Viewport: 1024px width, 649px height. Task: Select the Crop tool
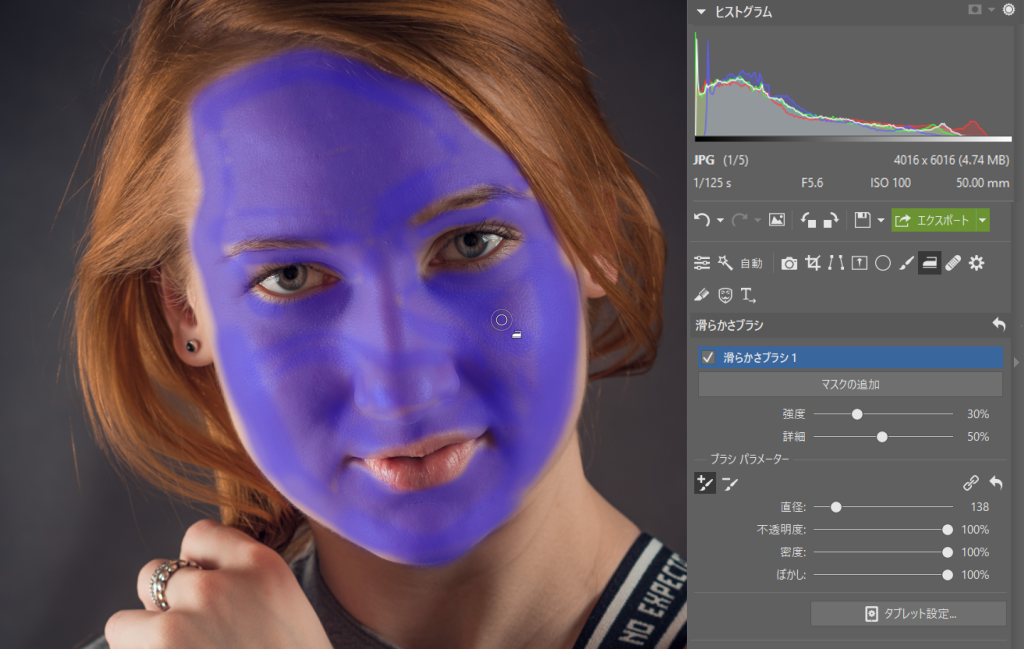click(x=813, y=263)
